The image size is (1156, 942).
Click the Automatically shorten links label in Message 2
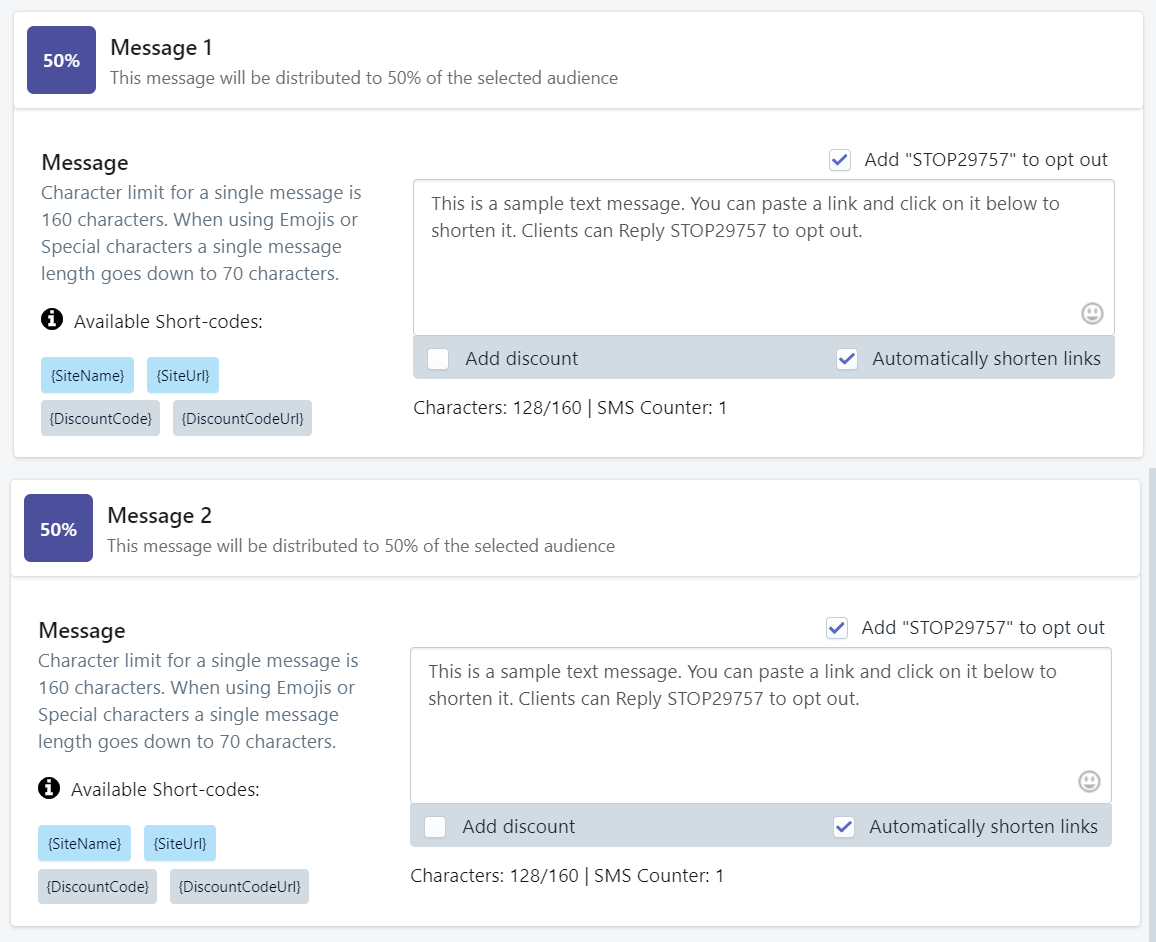point(983,827)
